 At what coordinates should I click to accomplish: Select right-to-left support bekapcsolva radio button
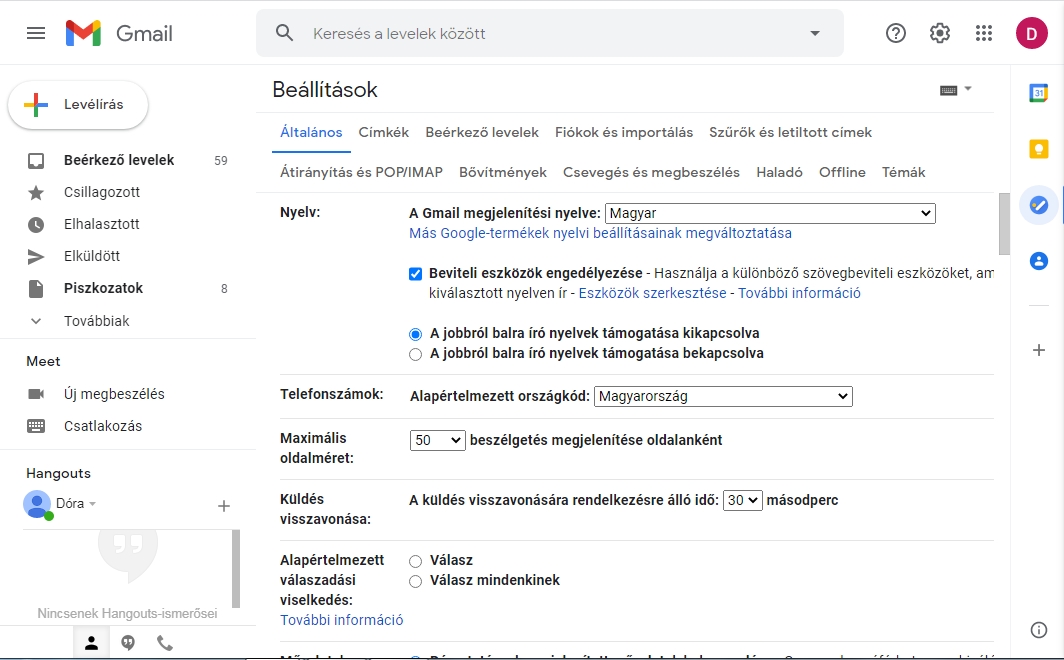click(416, 354)
